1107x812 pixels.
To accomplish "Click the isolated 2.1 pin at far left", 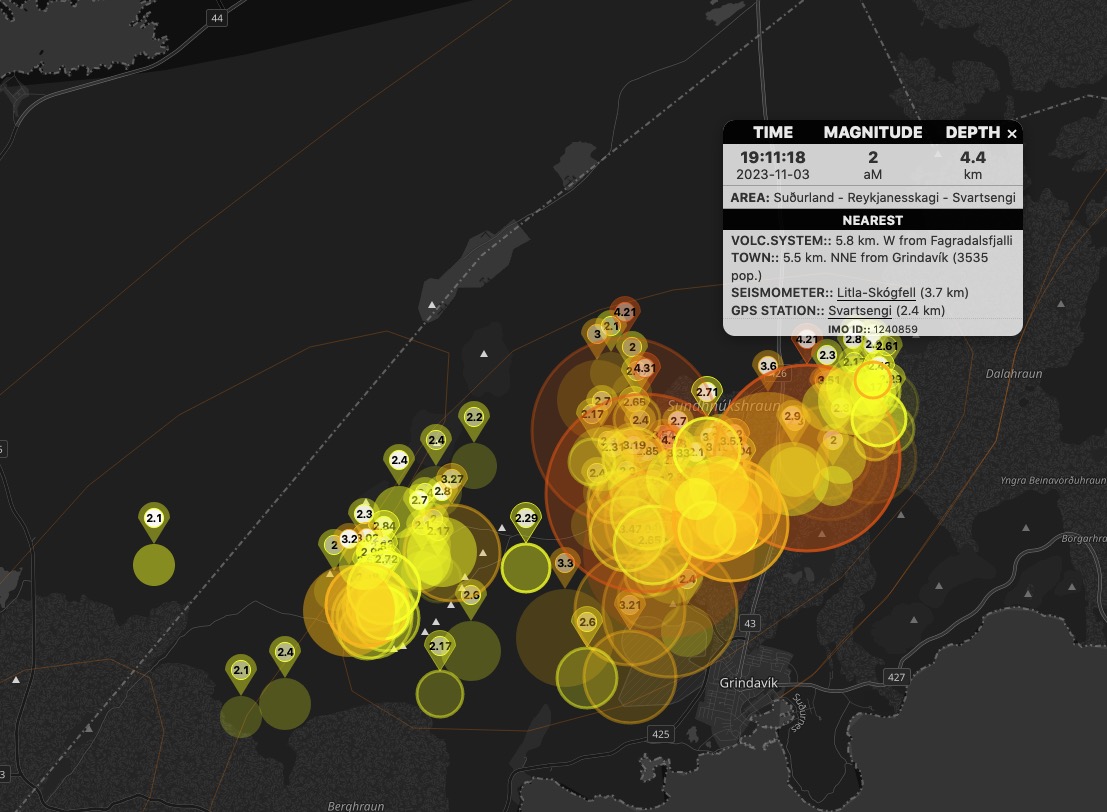I will coord(154,519).
